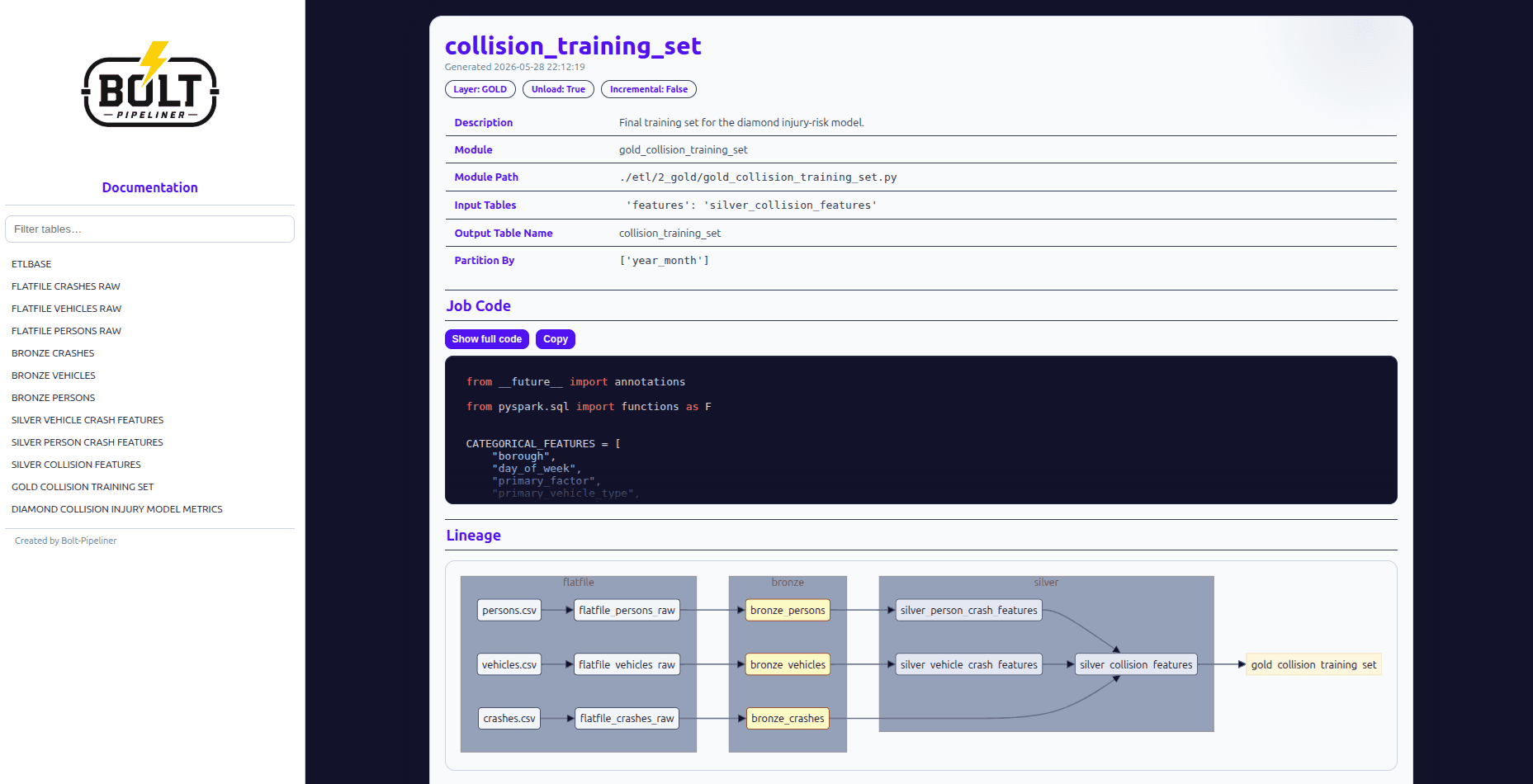This screenshot has height=784, width=1533.
Task: Click the Bolt Pipeliner logo
Action: click(x=149, y=85)
